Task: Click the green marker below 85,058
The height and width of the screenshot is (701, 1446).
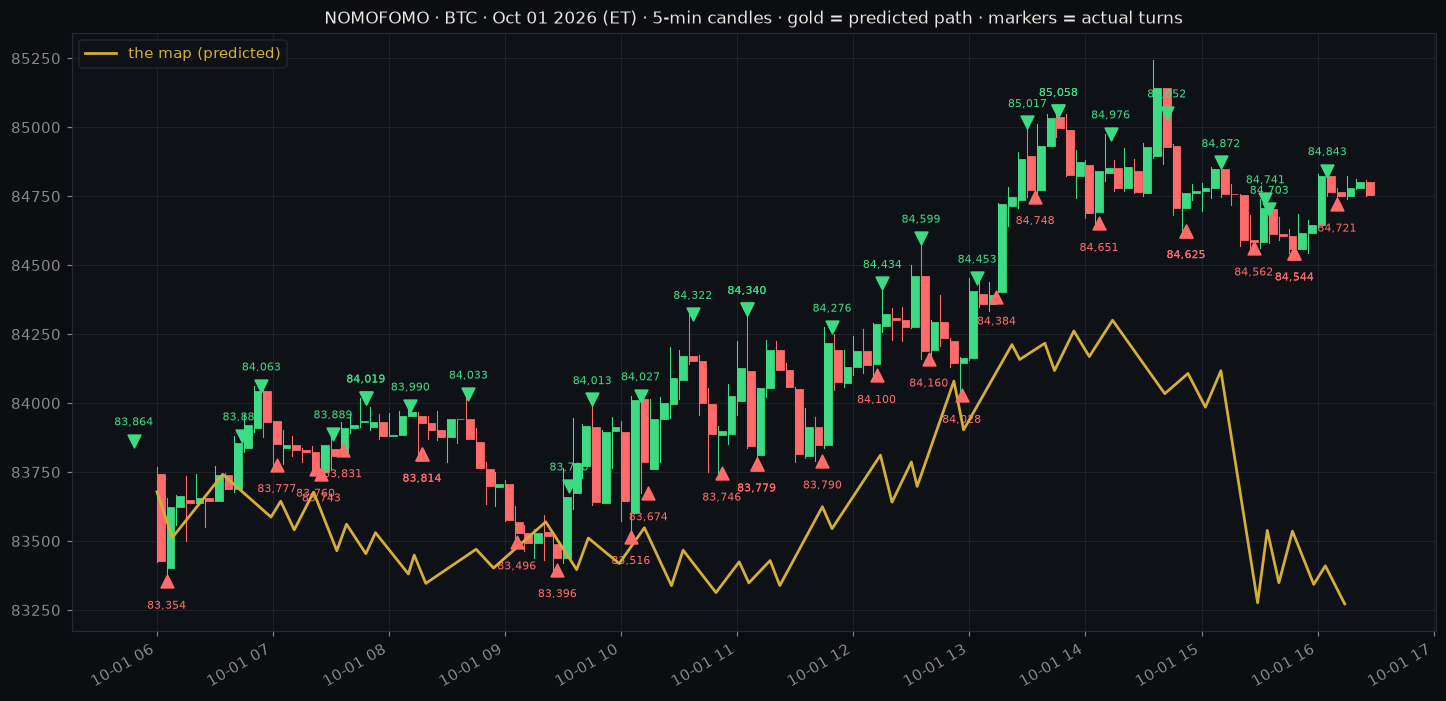Action: 1058,111
